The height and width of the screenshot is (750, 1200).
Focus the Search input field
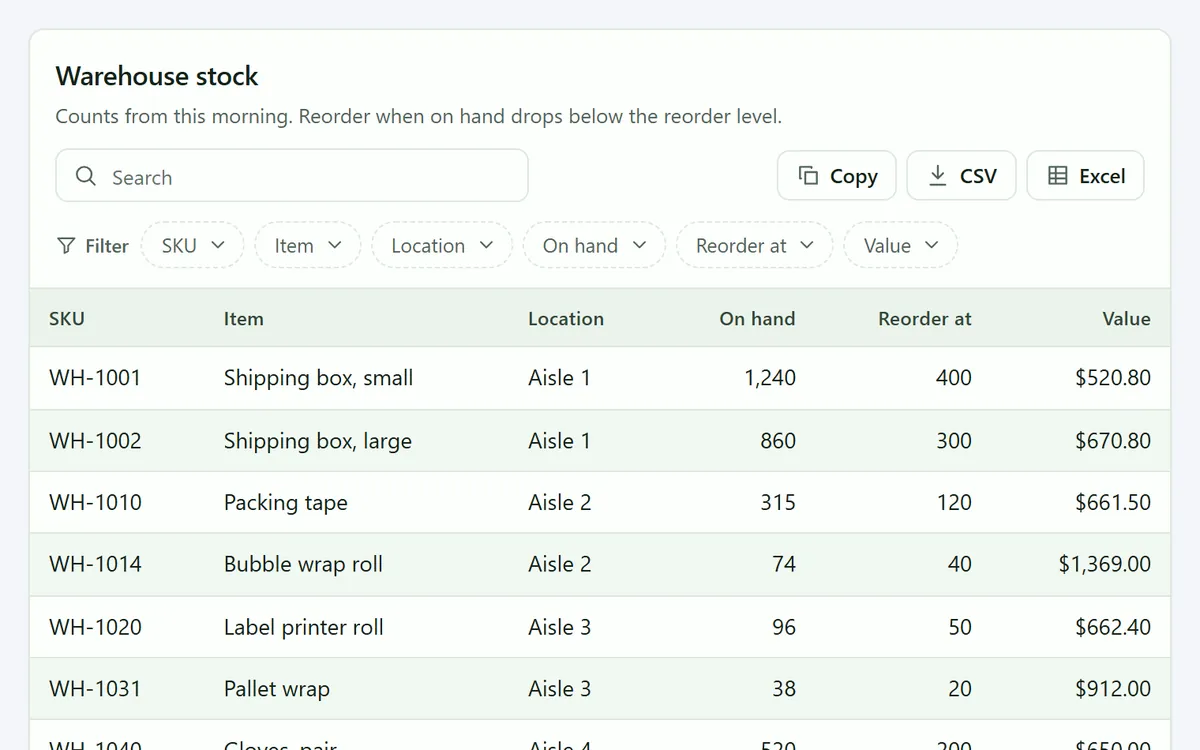292,176
